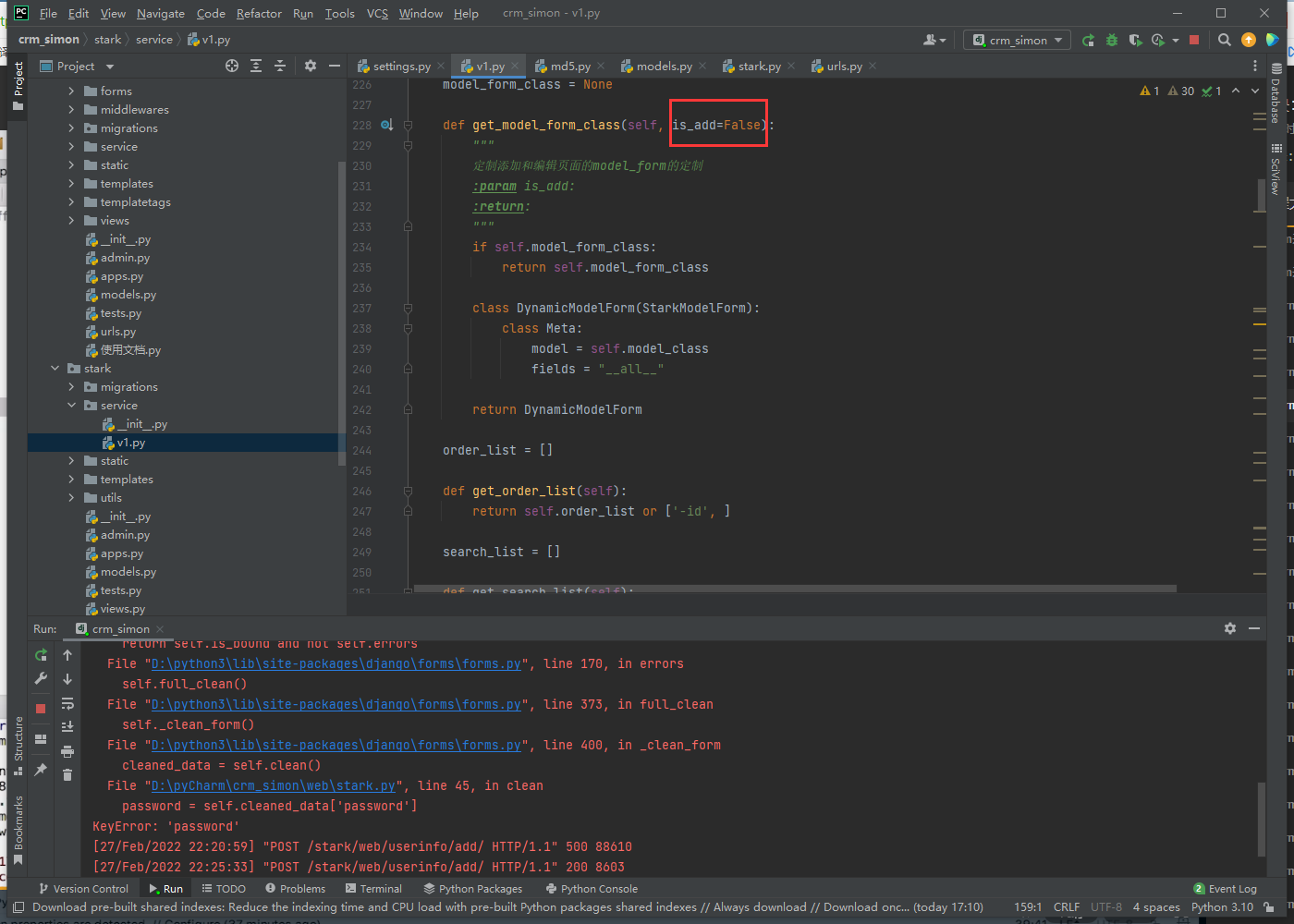Run crm_simon with coverage
Screen dimensions: 1294x924
[x=1135, y=40]
